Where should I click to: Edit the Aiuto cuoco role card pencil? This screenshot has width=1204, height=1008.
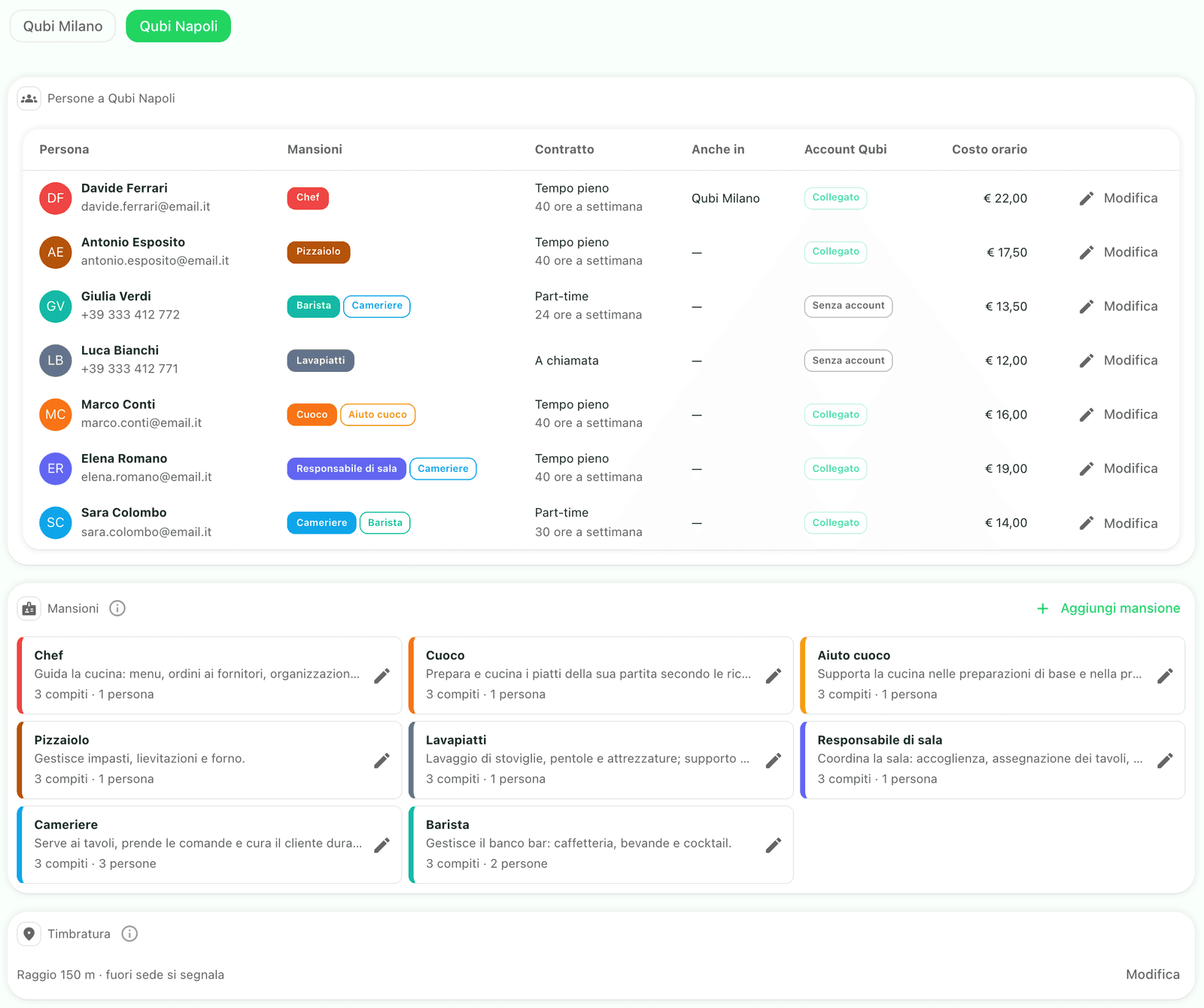coord(1165,676)
